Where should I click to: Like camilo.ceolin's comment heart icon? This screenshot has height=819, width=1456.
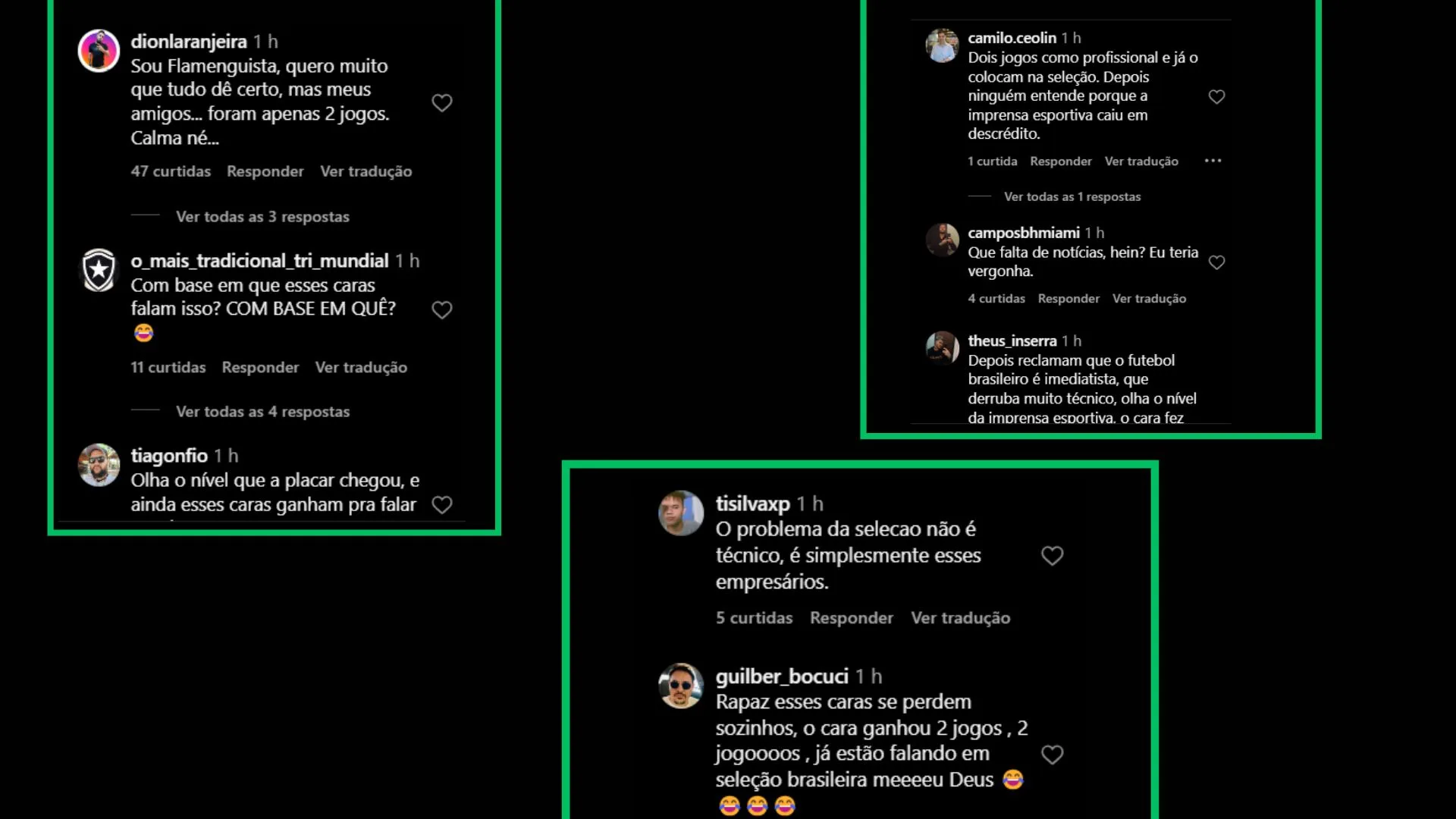1216,97
